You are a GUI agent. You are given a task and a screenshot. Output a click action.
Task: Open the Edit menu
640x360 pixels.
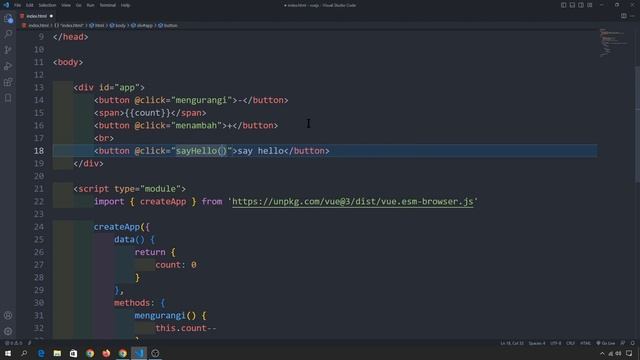point(30,5)
